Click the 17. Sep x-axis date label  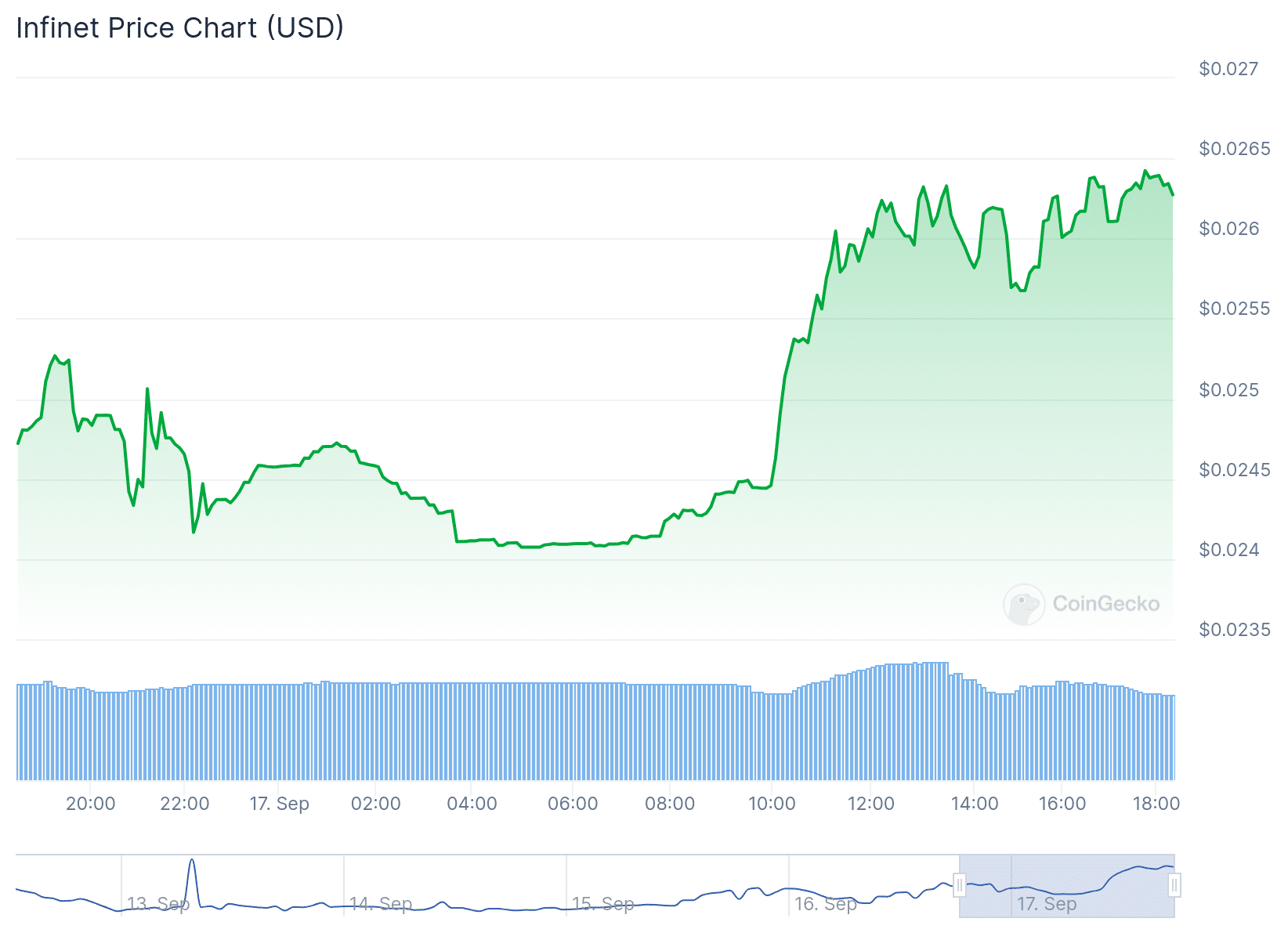pyautogui.click(x=280, y=804)
